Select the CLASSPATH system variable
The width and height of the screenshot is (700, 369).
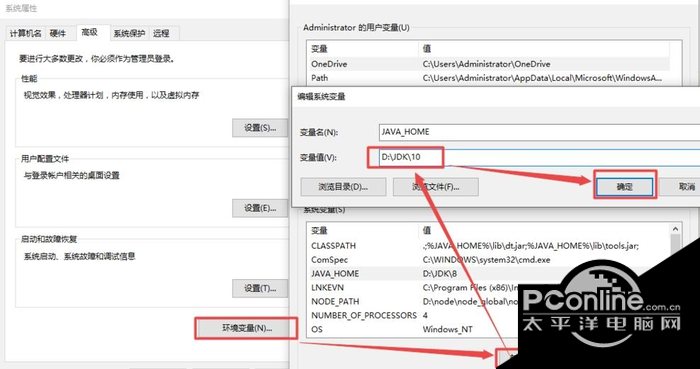490,246
